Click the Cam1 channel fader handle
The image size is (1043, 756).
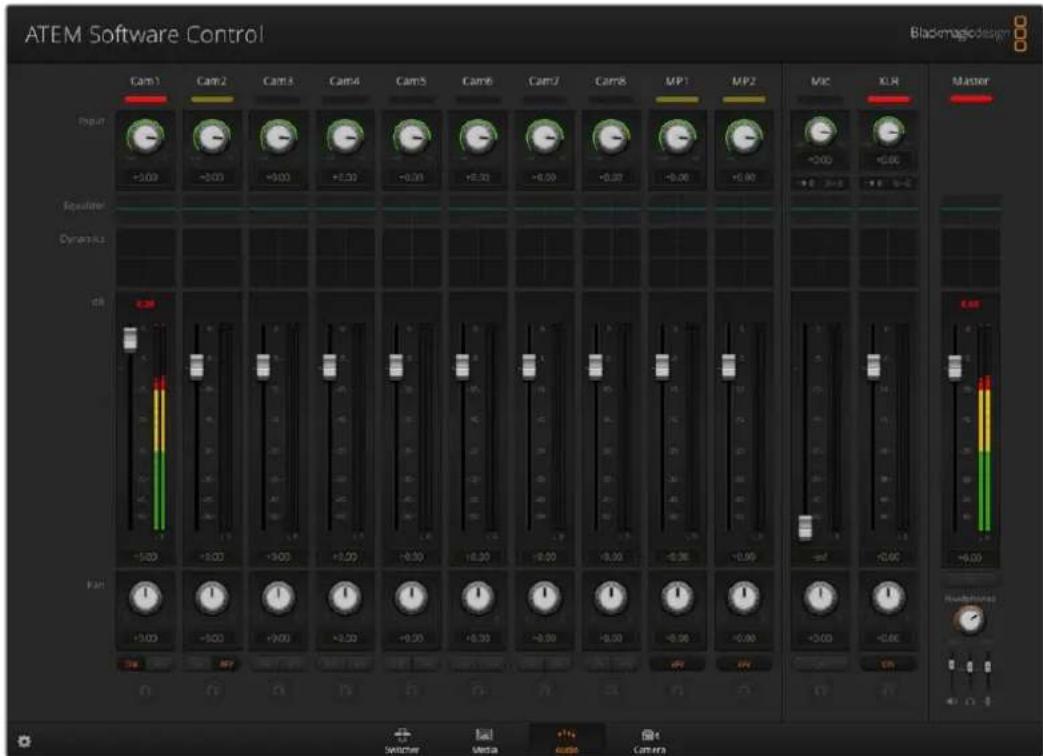(x=130, y=338)
